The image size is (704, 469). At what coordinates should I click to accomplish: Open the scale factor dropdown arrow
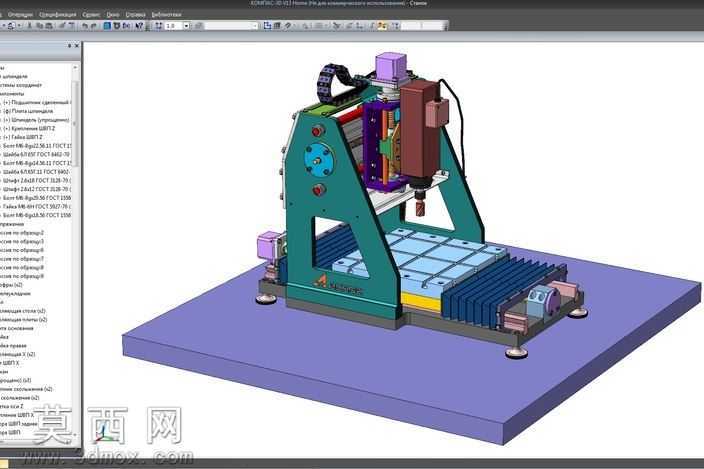pos(186,26)
